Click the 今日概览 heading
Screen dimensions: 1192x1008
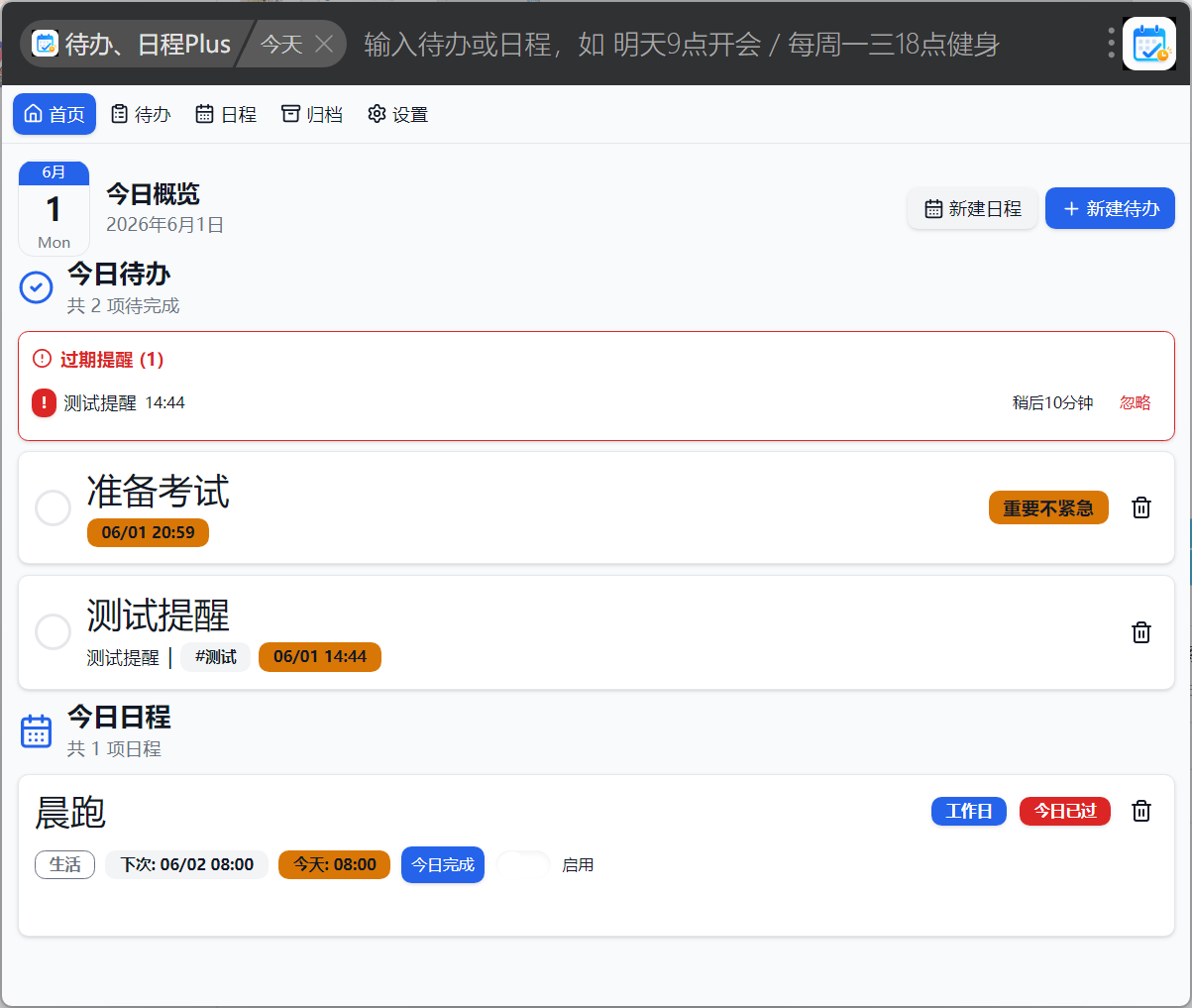pyautogui.click(x=154, y=194)
